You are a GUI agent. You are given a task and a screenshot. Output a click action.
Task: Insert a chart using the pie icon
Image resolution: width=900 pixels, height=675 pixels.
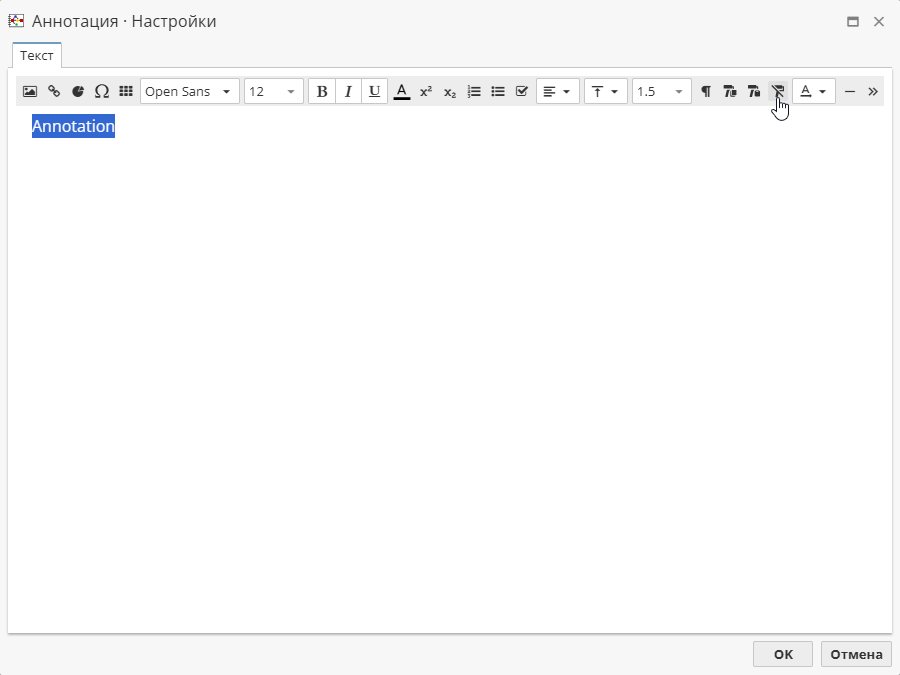(78, 91)
